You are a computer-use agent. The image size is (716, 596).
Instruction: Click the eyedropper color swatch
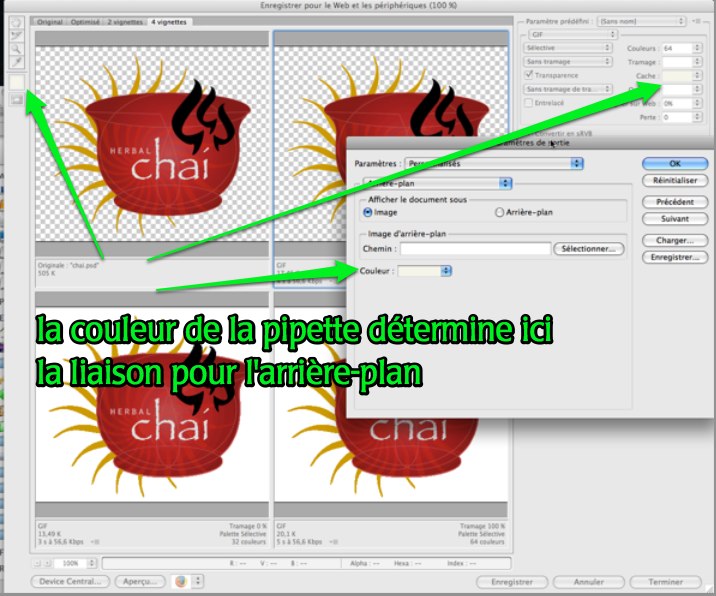pyautogui.click(x=14, y=80)
